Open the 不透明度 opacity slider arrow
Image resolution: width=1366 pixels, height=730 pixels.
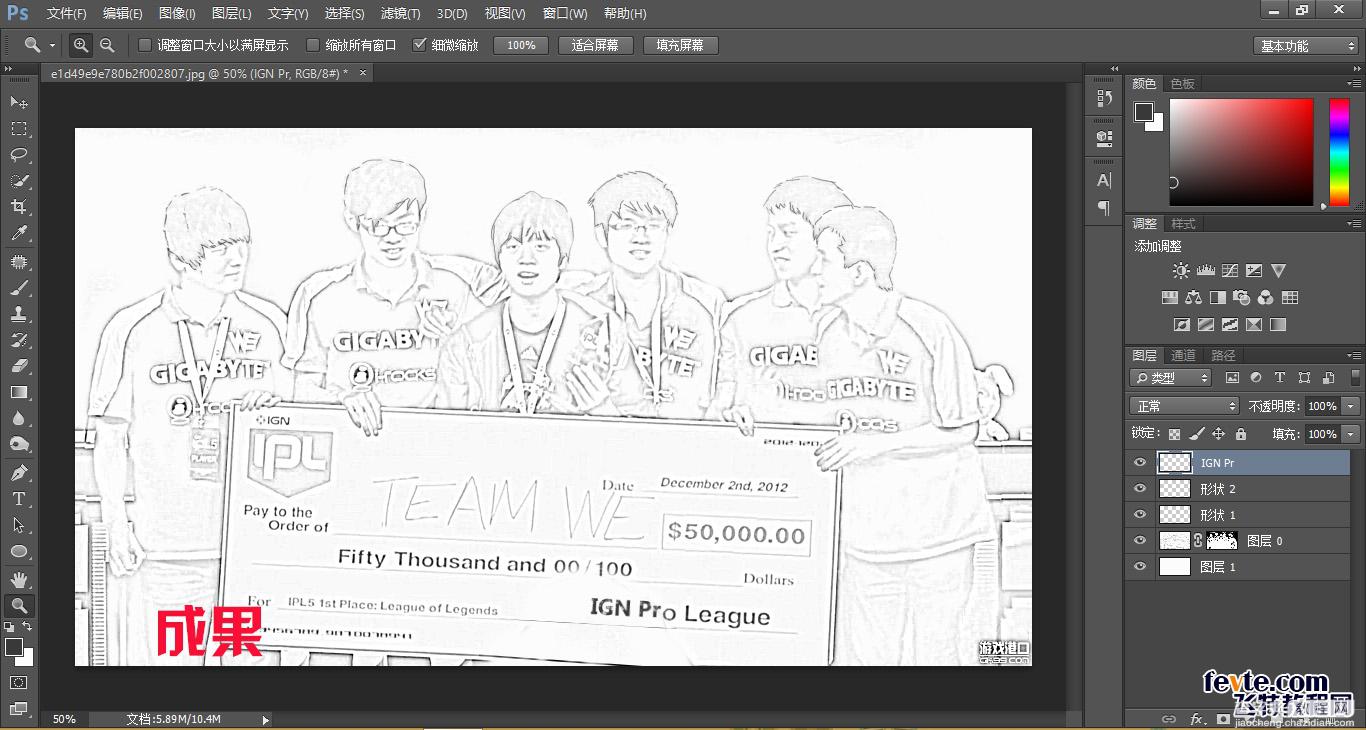point(1351,406)
